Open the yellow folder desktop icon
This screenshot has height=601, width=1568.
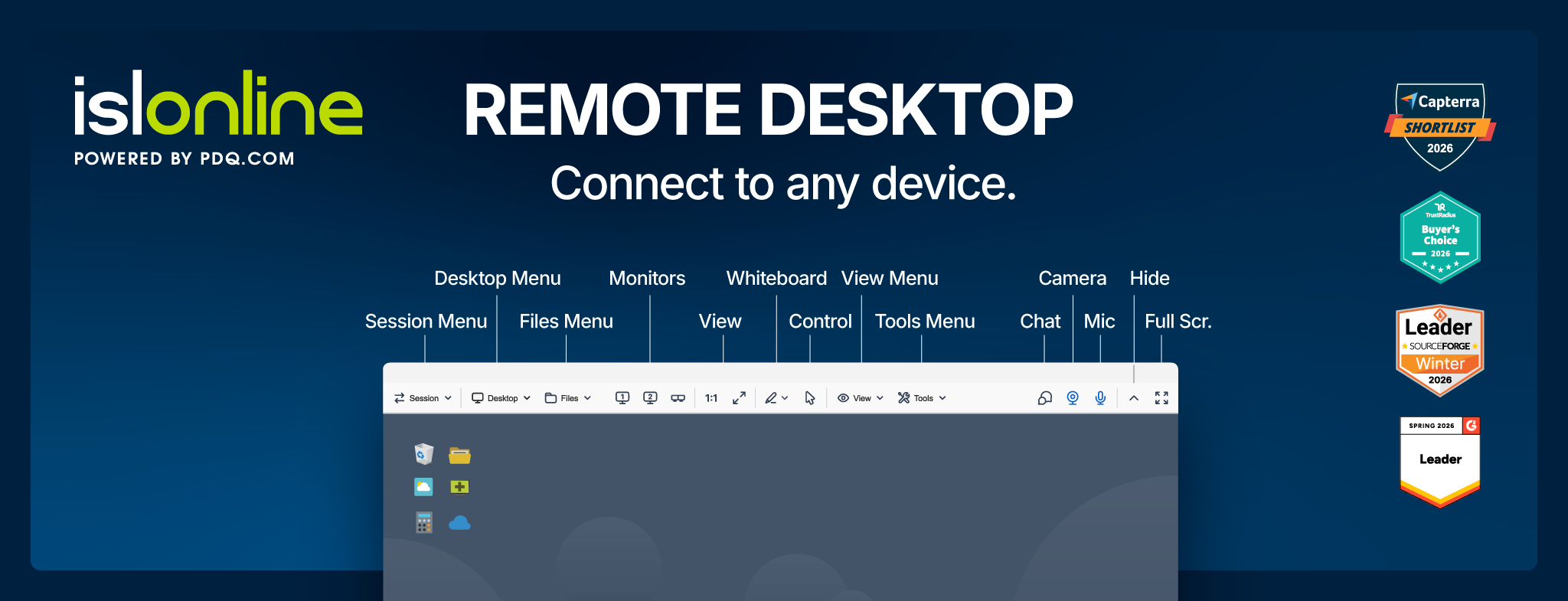[459, 456]
